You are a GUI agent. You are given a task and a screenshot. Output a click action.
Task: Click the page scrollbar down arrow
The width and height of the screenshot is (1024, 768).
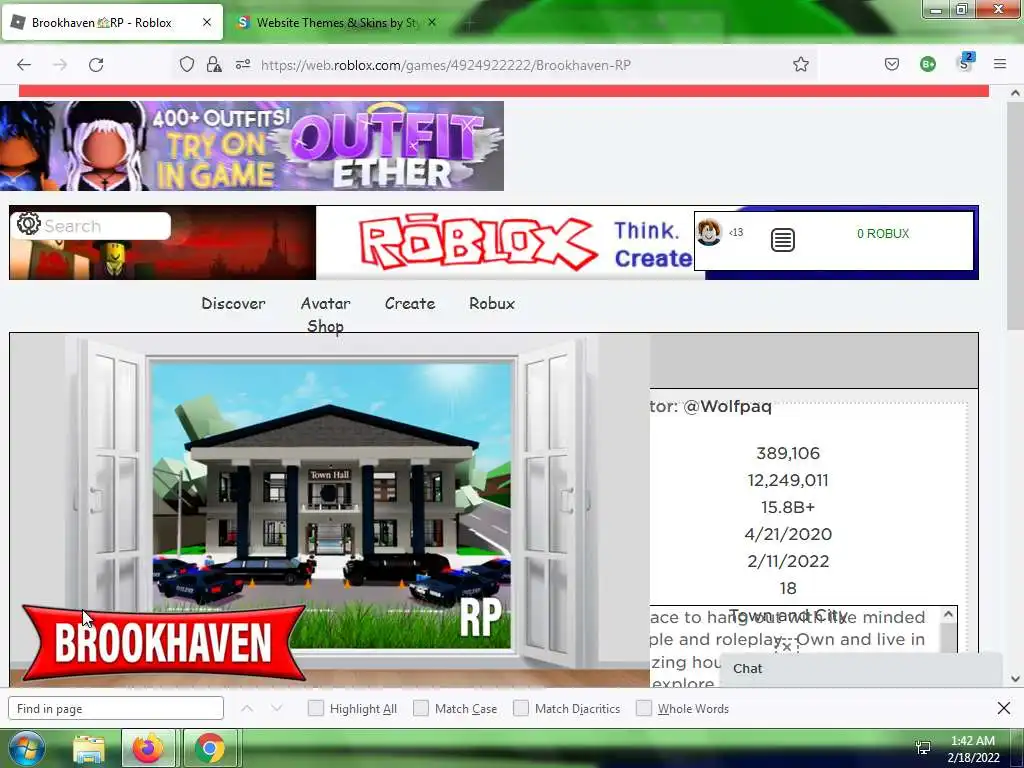point(1015,679)
